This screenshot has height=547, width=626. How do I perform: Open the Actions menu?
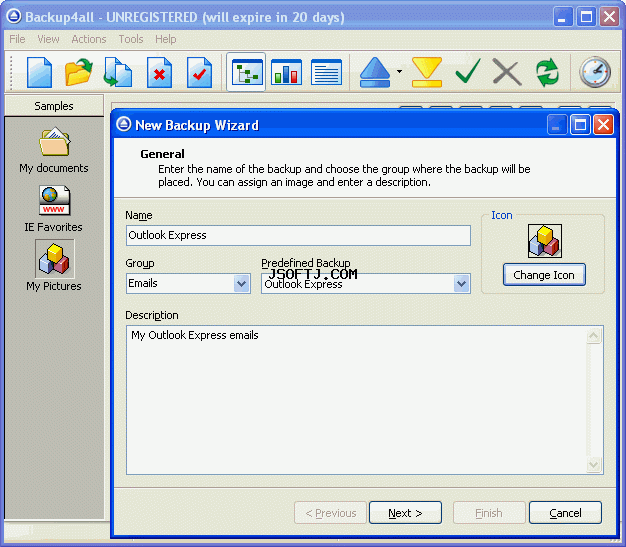pos(89,39)
